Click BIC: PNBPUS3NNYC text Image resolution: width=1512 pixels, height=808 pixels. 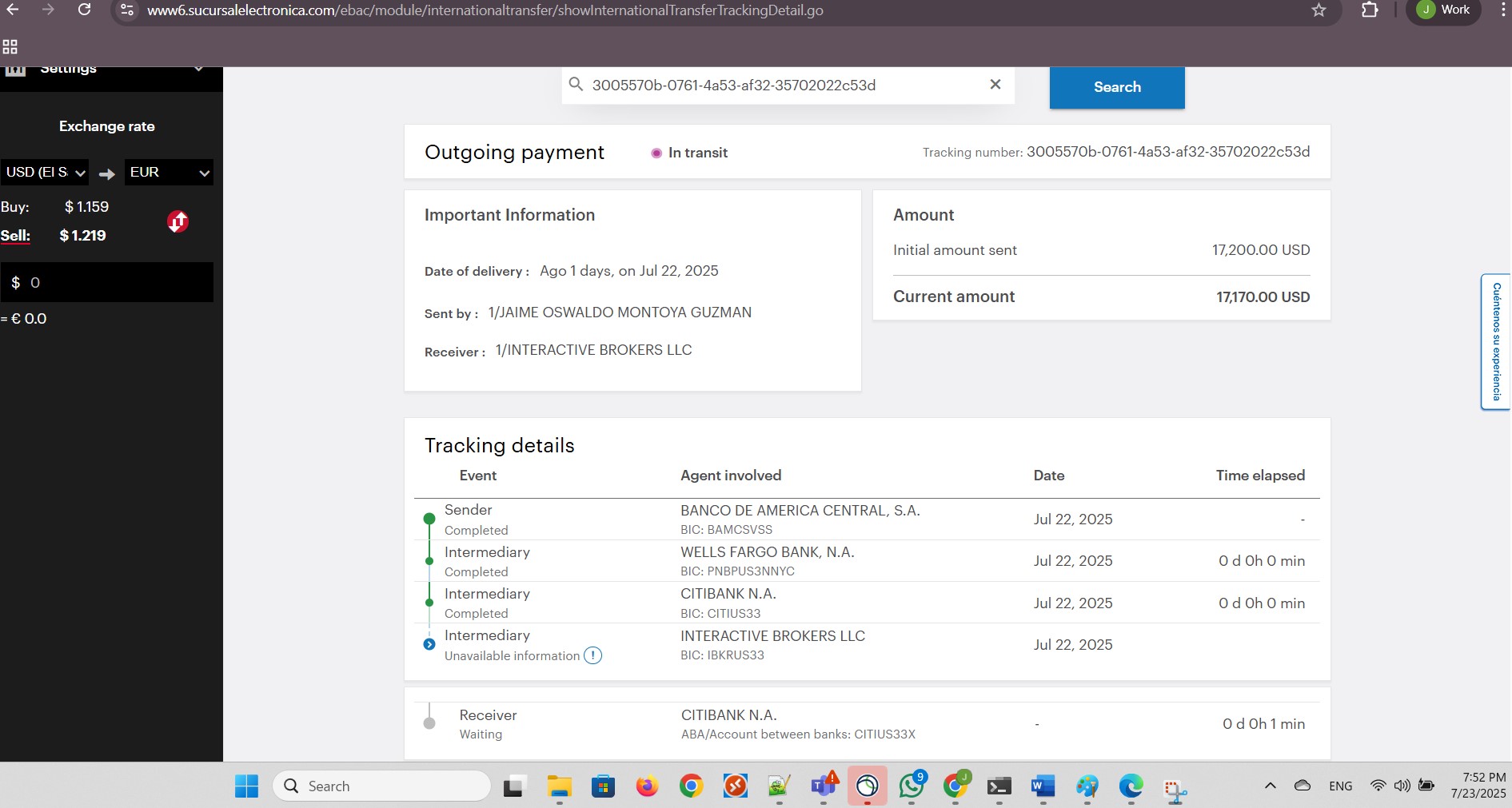point(738,571)
